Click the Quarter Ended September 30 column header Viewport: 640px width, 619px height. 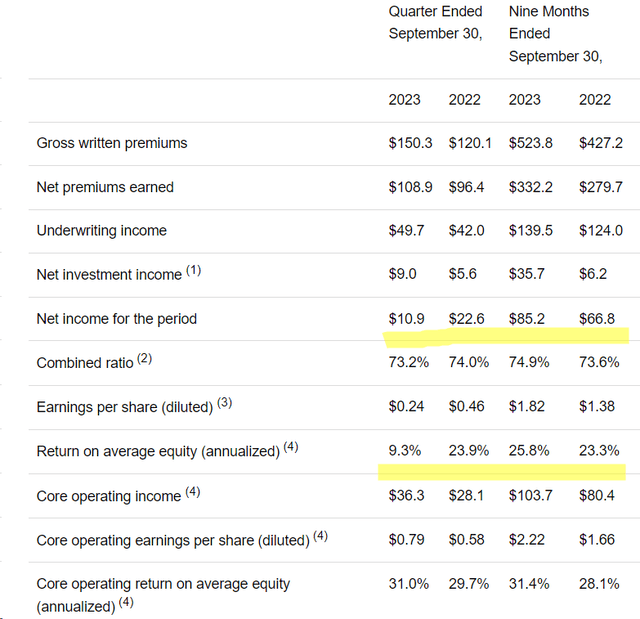tap(436, 22)
